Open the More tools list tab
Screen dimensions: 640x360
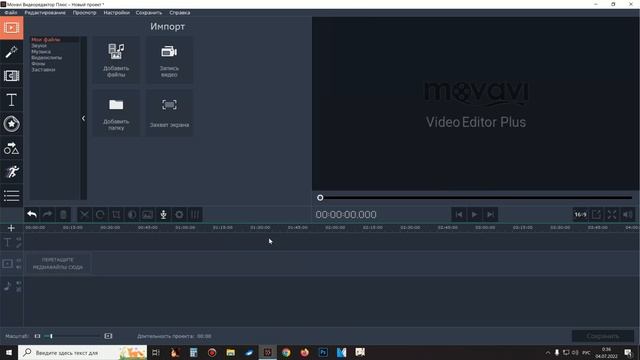point(11,196)
